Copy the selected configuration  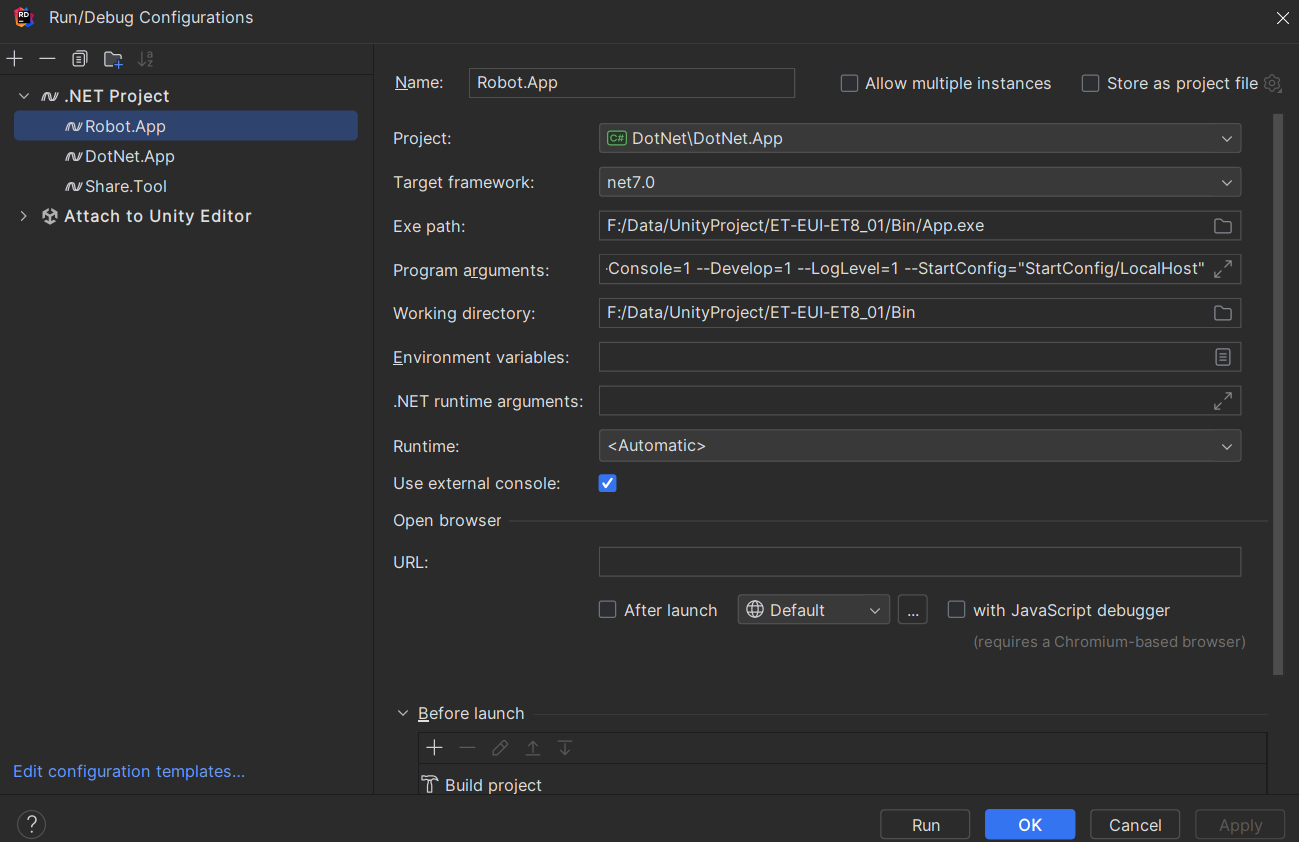coord(80,59)
